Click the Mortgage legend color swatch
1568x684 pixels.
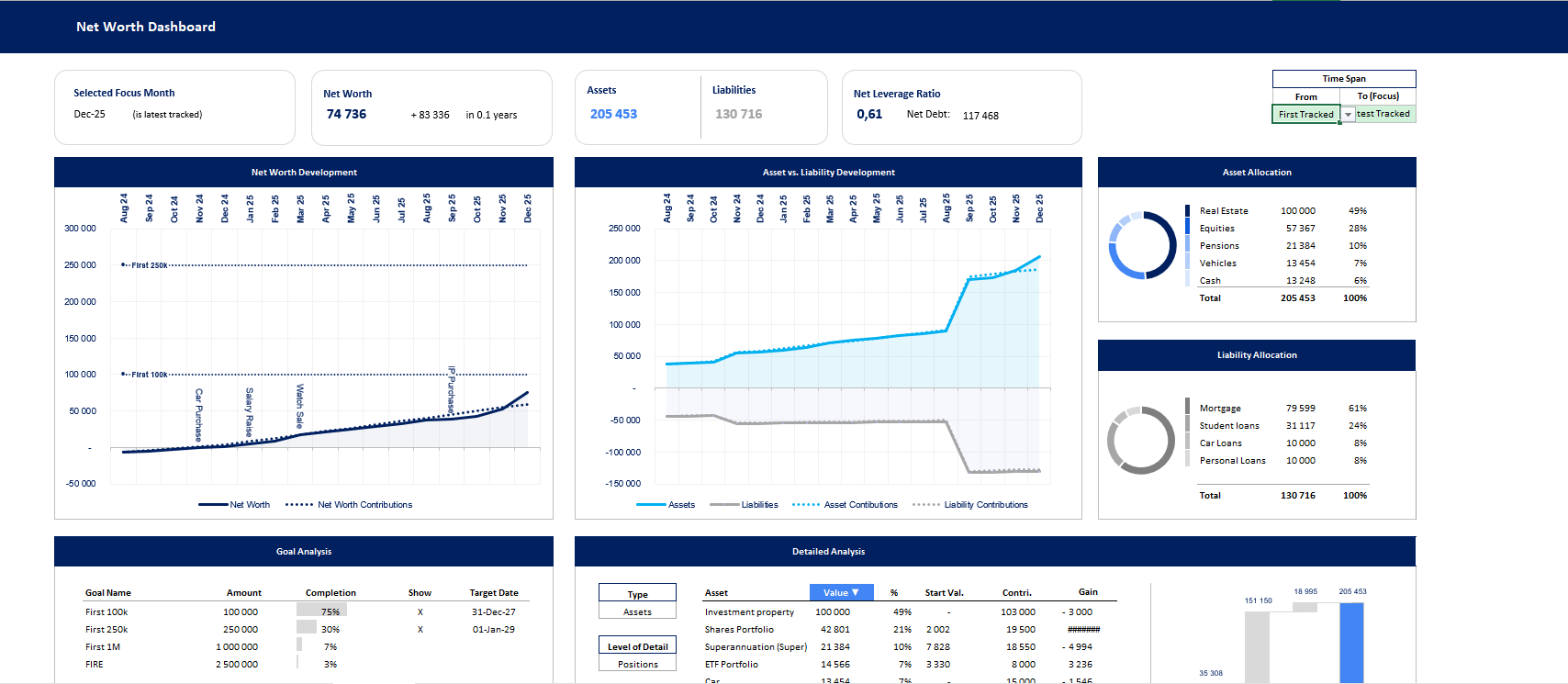click(1188, 408)
